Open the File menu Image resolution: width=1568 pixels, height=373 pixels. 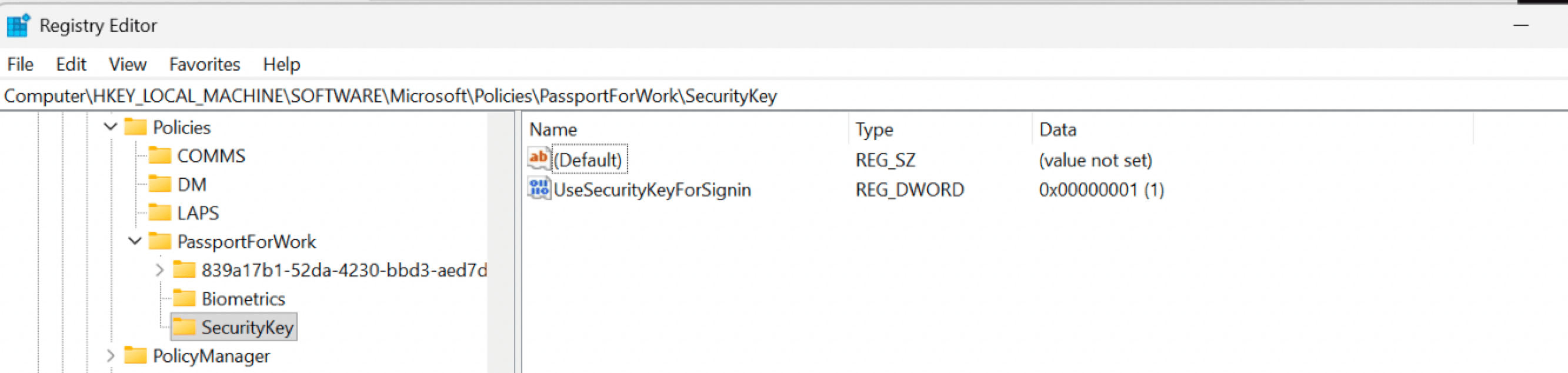(x=20, y=65)
